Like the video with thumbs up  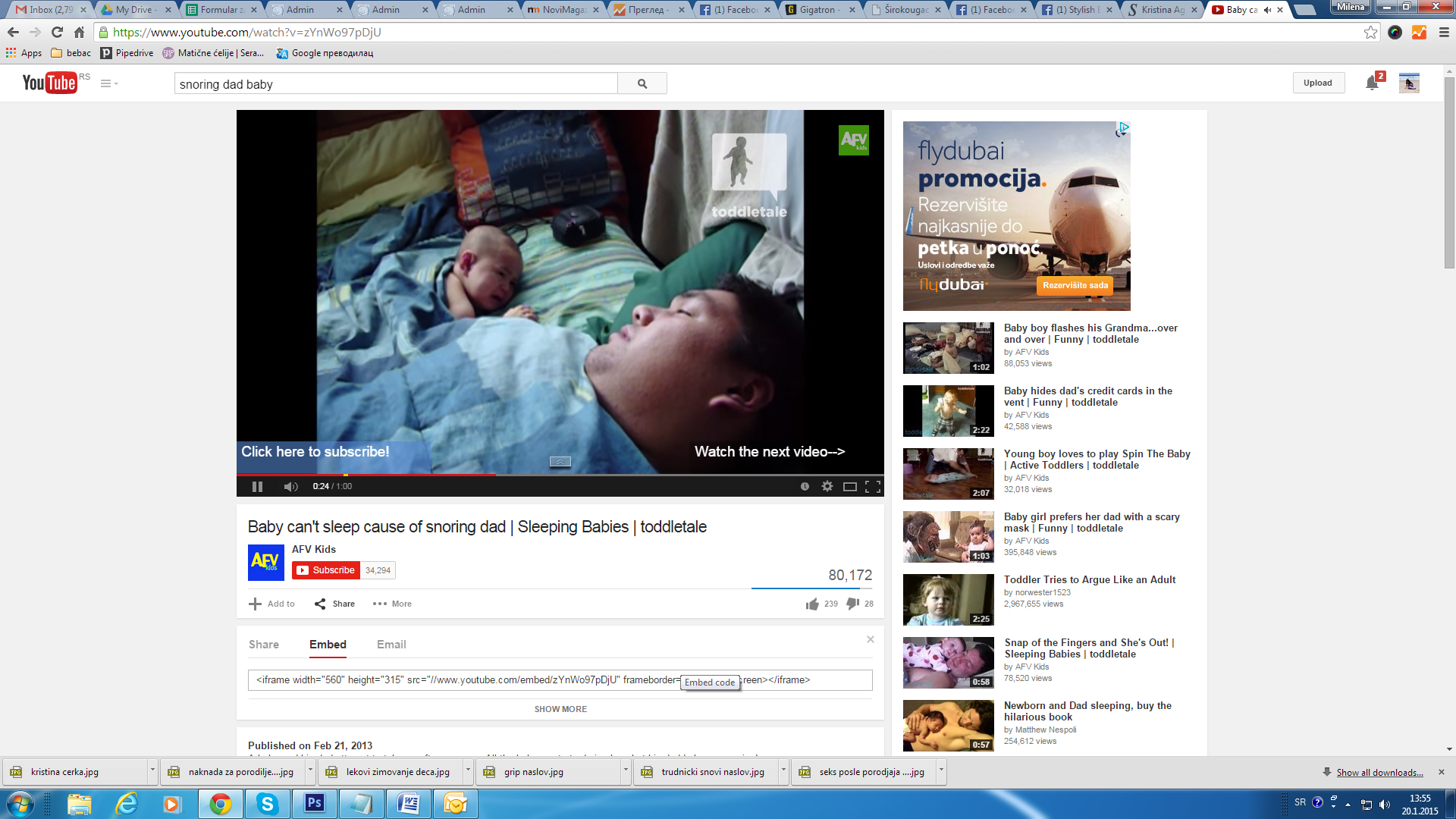coord(813,604)
